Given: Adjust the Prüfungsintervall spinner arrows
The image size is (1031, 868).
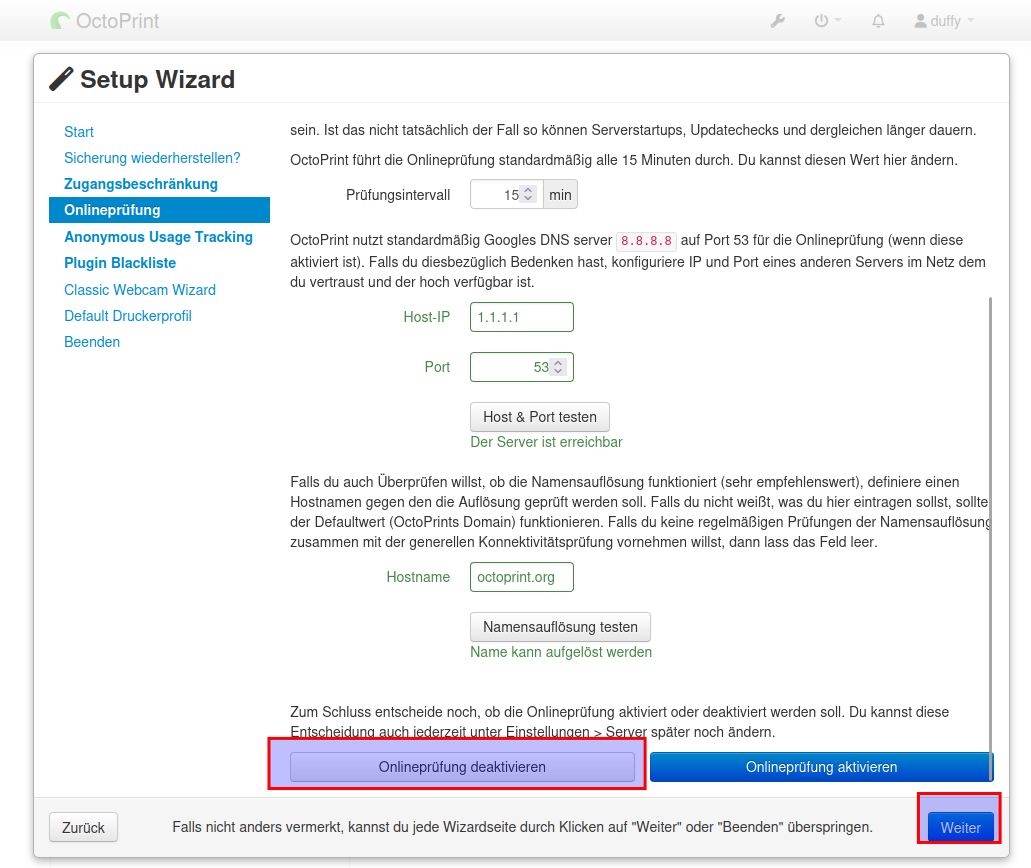Looking at the screenshot, I should [528, 195].
